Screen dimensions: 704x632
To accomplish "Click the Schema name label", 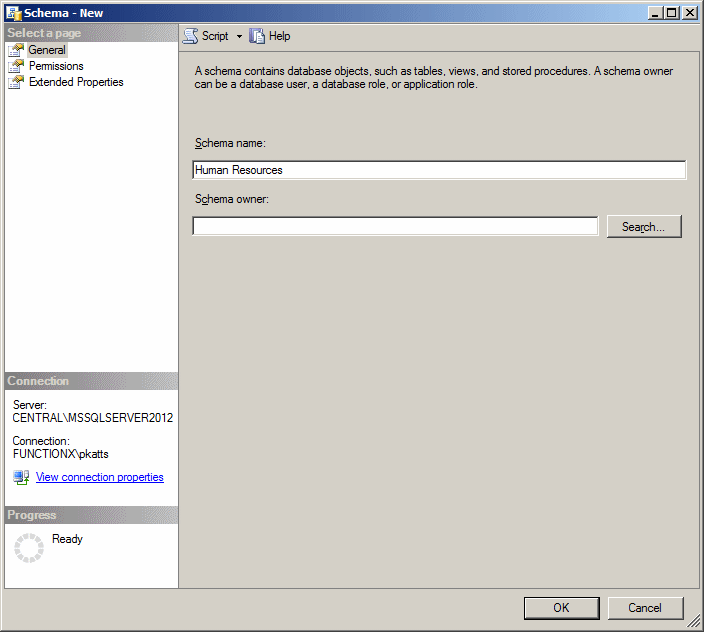I will point(230,143).
